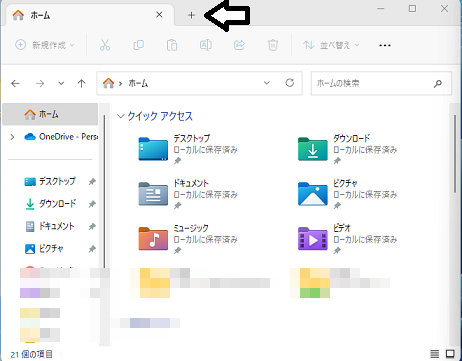Open the three-dot more options menu
This screenshot has height=361, width=462.
click(385, 45)
